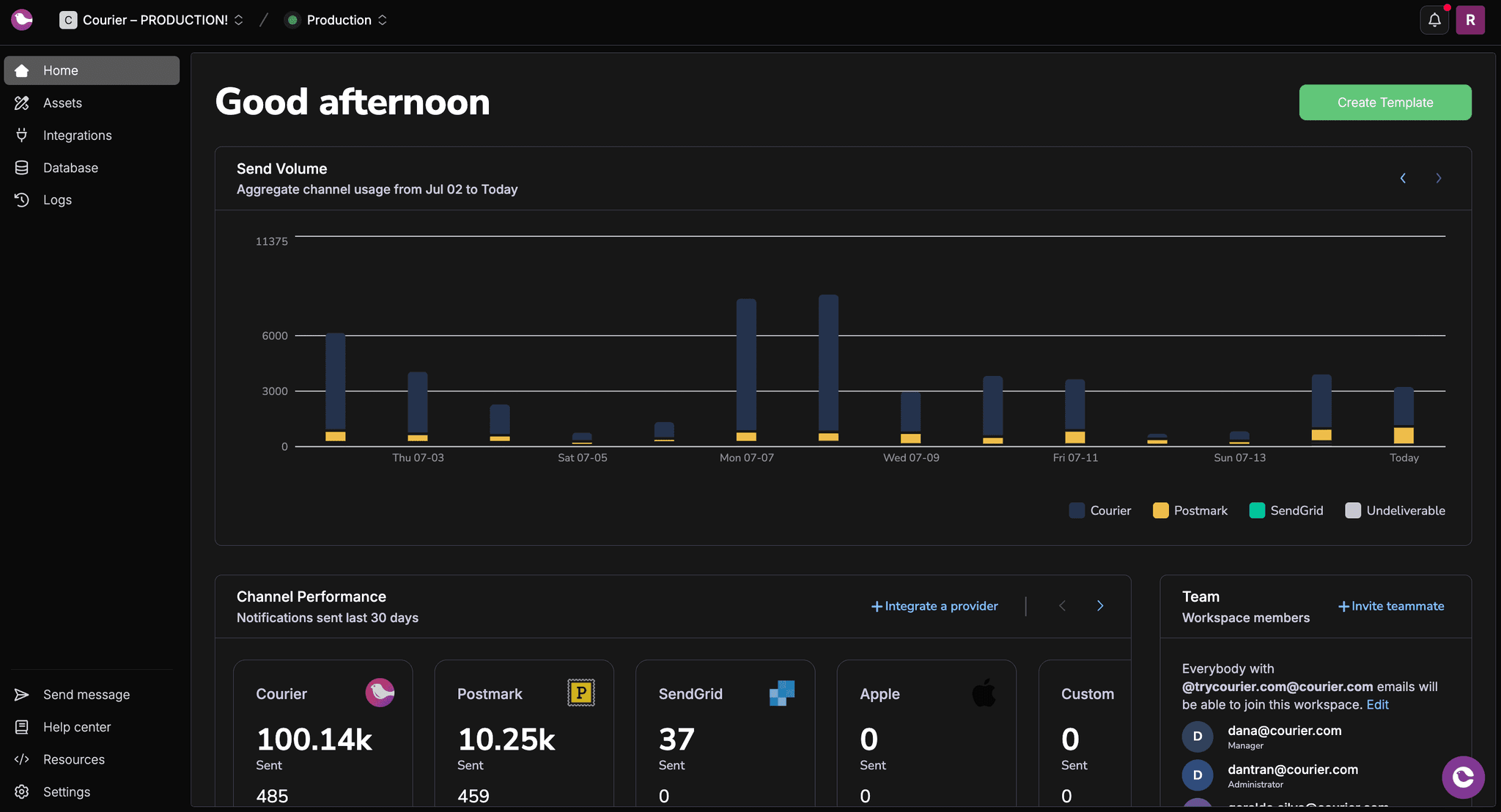Click the SendGrid provider logo
This screenshot has height=812, width=1501.
coord(782,693)
